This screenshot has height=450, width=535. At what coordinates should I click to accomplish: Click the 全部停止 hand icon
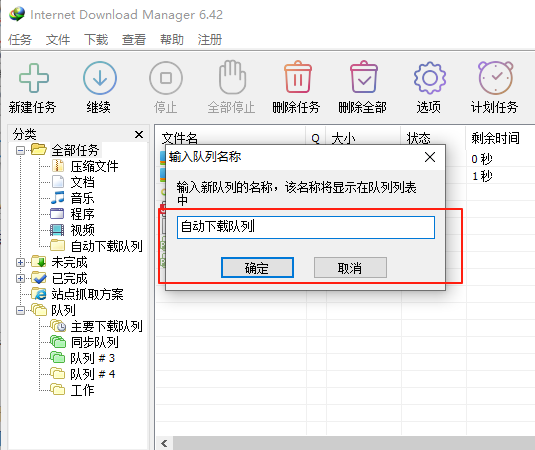pos(232,77)
